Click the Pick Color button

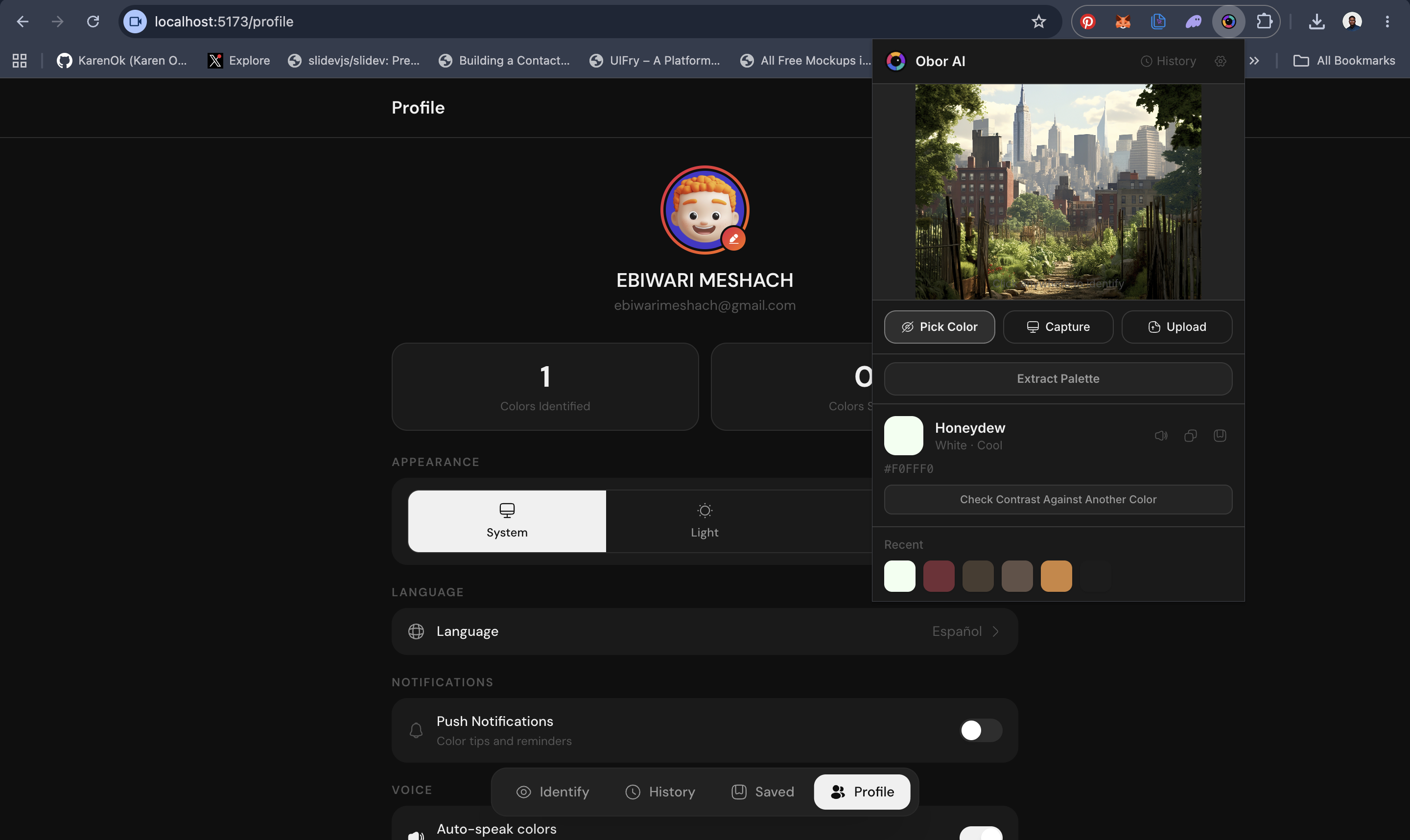click(940, 327)
